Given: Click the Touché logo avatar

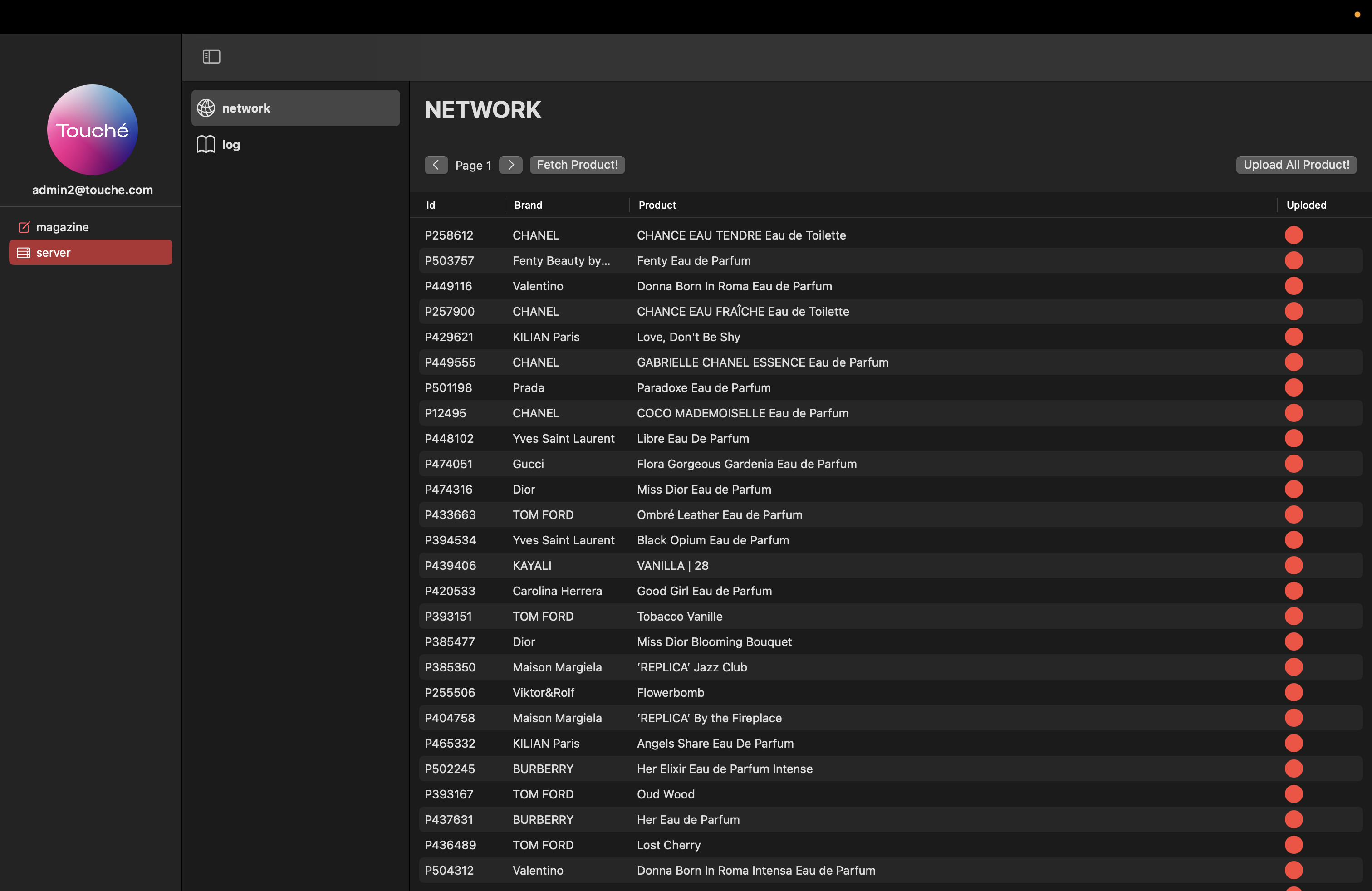Looking at the screenshot, I should 92,130.
